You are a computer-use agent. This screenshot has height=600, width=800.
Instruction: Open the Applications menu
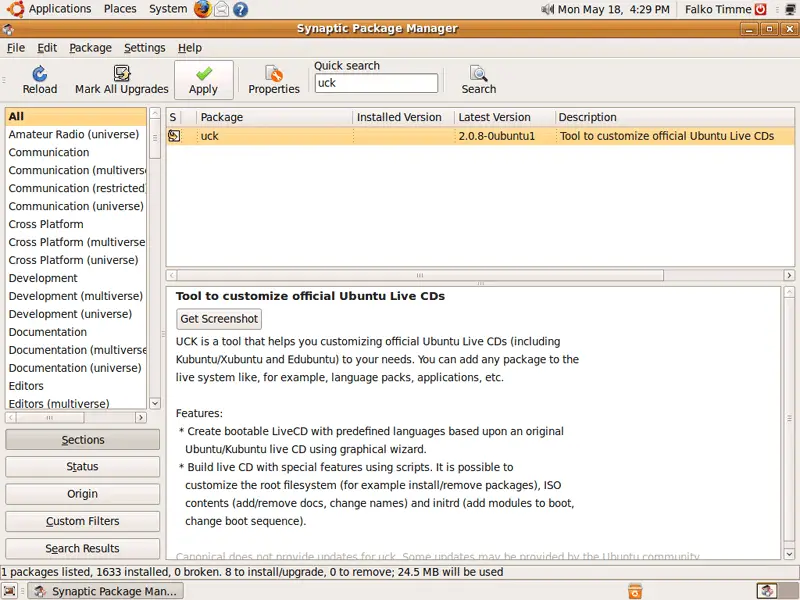pyautogui.click(x=60, y=9)
